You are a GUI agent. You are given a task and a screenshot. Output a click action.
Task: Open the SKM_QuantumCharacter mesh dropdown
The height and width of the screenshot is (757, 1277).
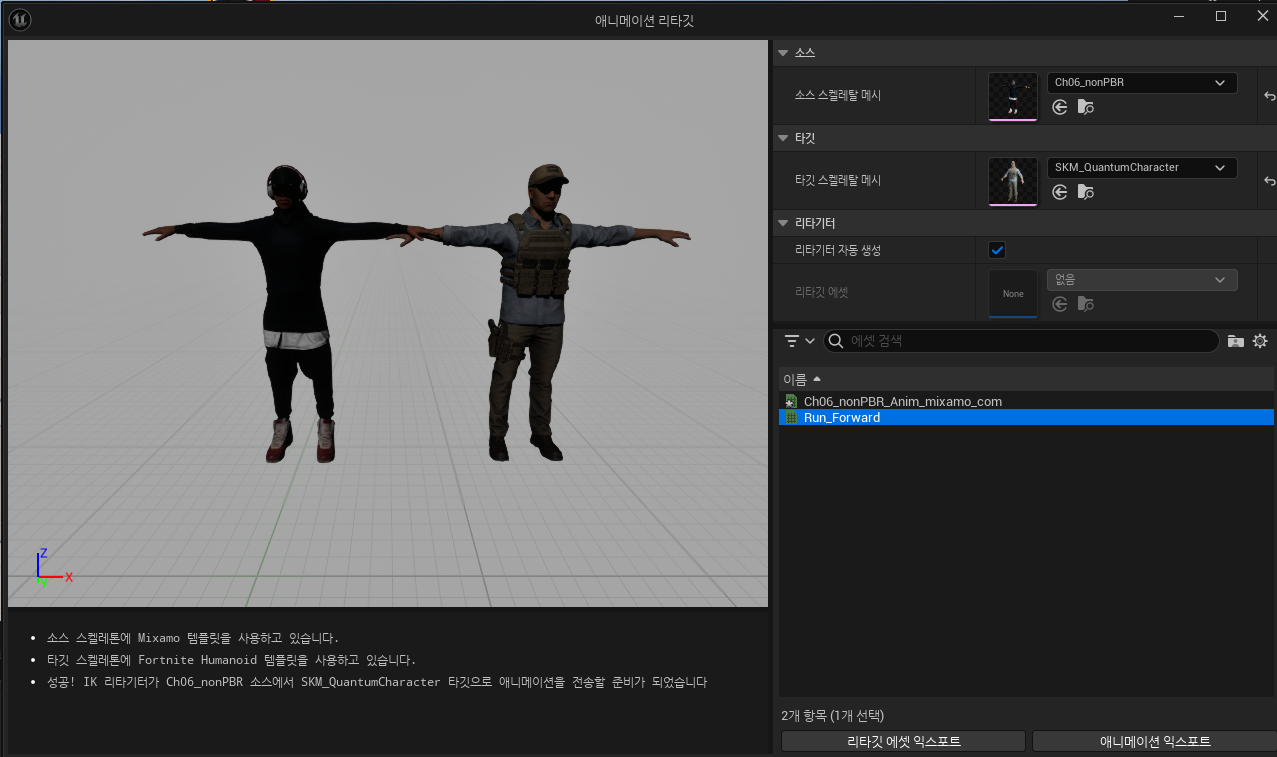1142,167
